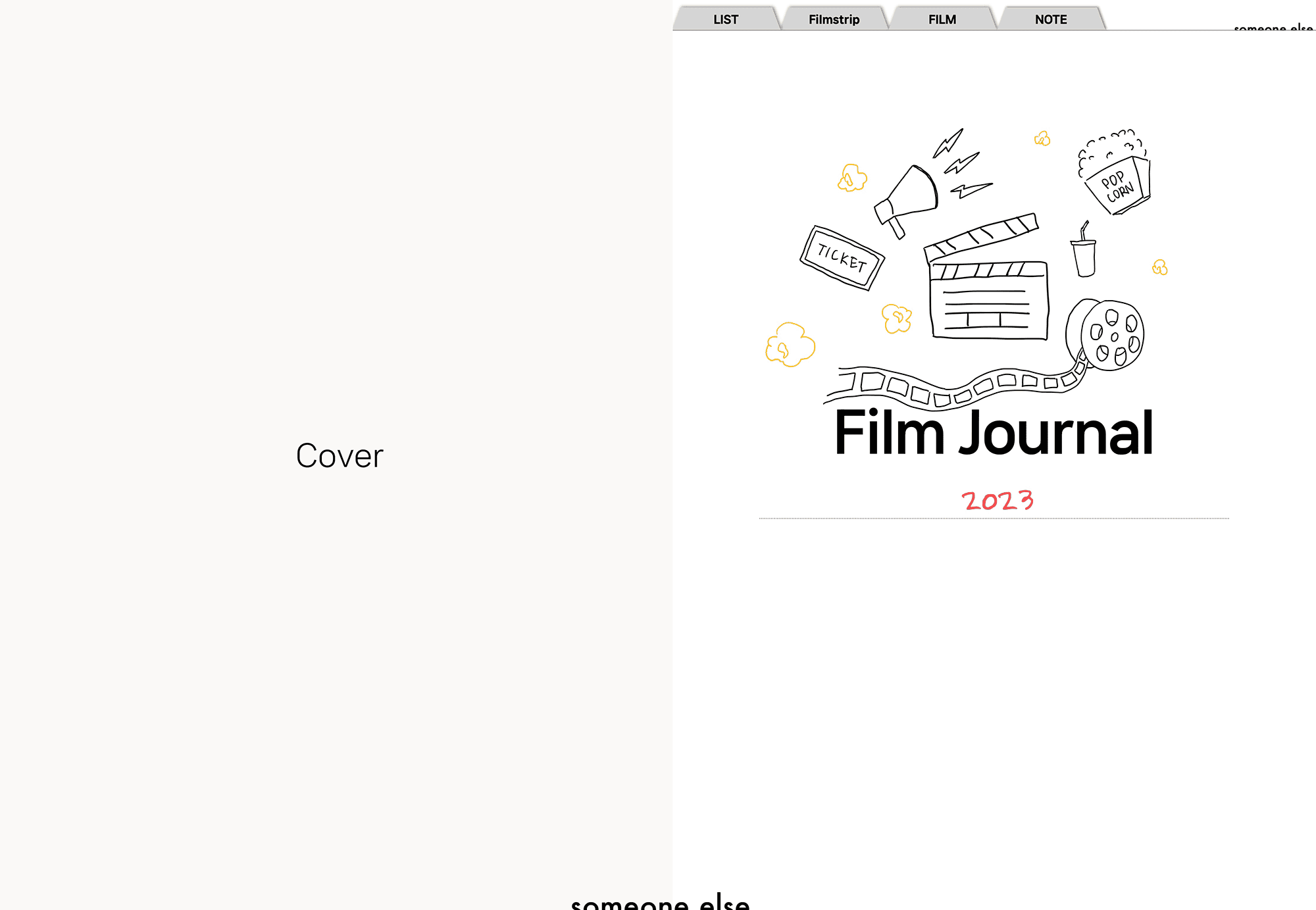Click the Cover label text
Viewport: 1316px width, 910px height.
click(x=340, y=456)
